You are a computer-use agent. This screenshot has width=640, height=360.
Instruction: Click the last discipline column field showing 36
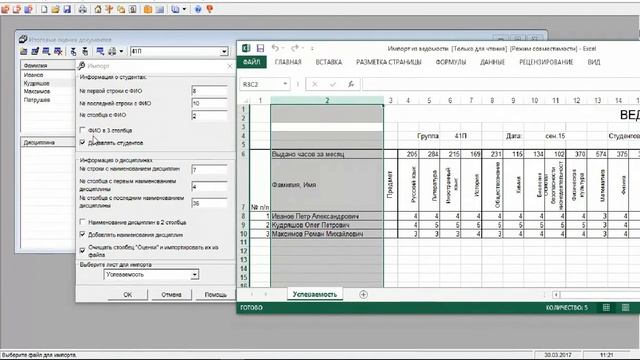click(x=209, y=203)
